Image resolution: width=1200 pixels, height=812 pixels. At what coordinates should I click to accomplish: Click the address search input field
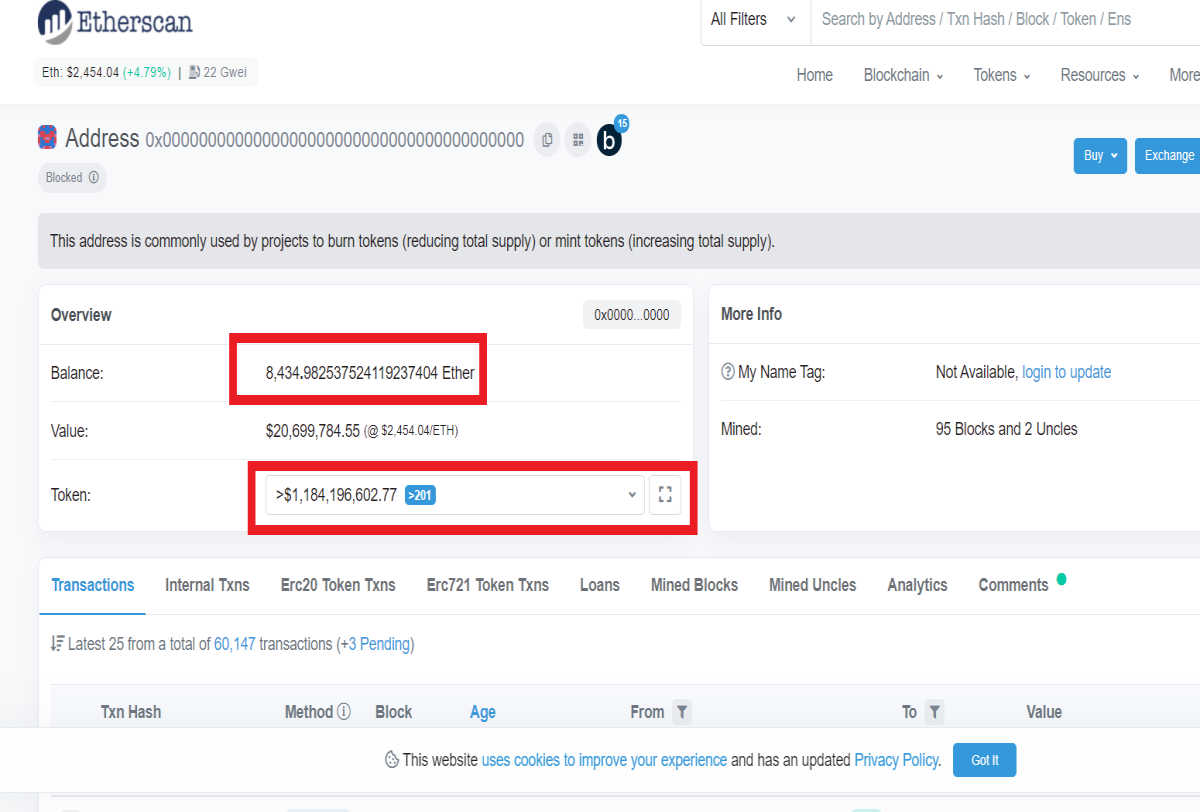tap(1005, 20)
